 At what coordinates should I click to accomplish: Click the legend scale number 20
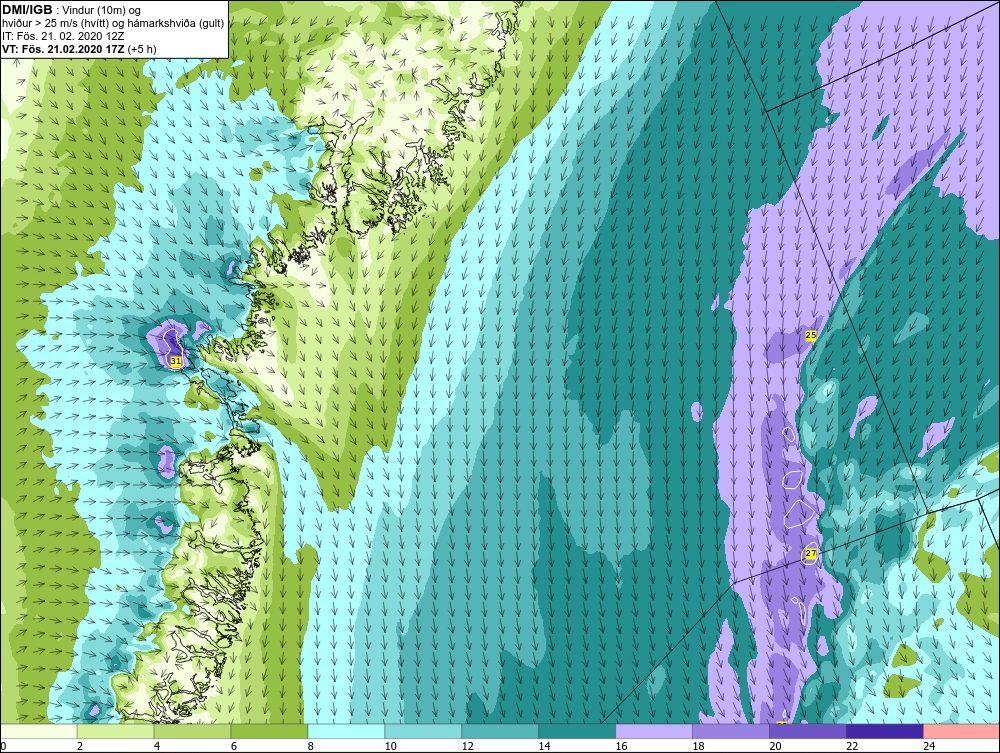775,746
